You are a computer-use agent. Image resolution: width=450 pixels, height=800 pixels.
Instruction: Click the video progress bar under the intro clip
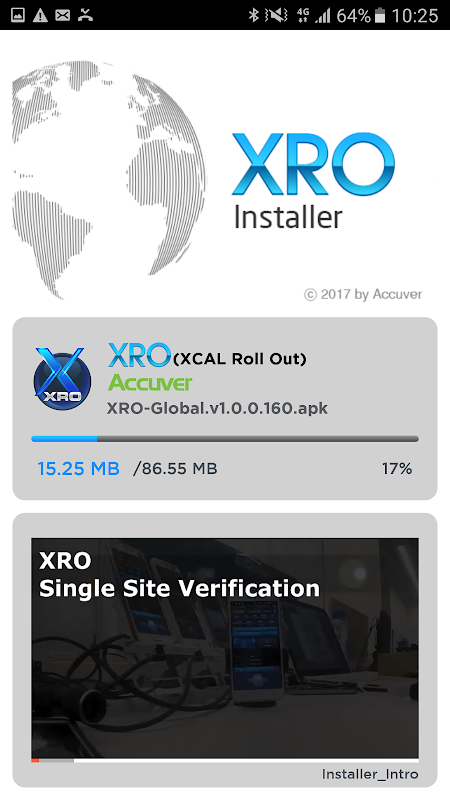(225, 760)
